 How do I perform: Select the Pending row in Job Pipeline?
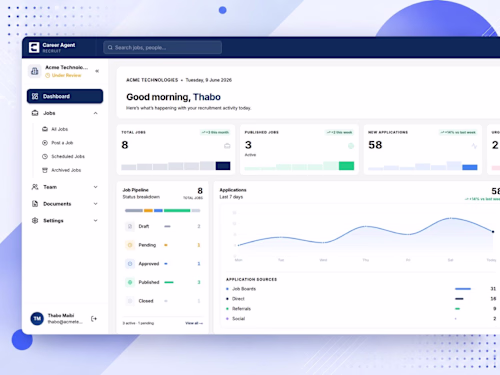pyautogui.click(x=162, y=245)
